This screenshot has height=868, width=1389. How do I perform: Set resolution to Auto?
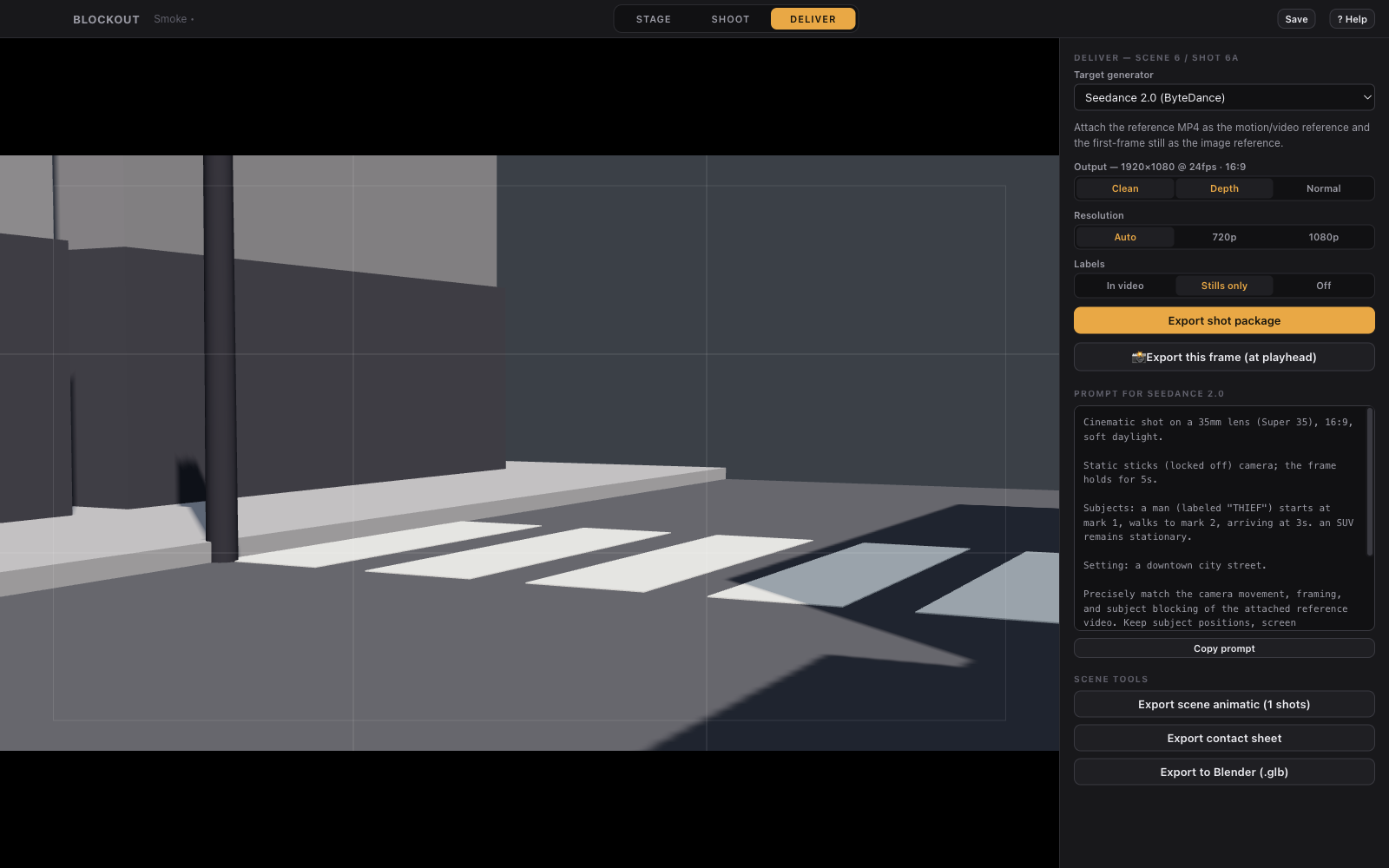pyautogui.click(x=1125, y=237)
